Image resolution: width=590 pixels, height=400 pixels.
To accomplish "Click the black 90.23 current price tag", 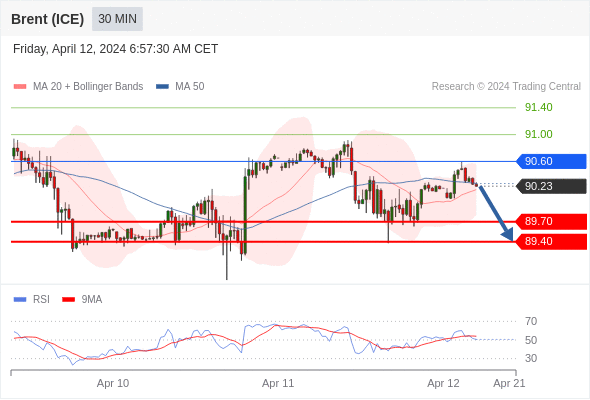I will coord(550,186).
